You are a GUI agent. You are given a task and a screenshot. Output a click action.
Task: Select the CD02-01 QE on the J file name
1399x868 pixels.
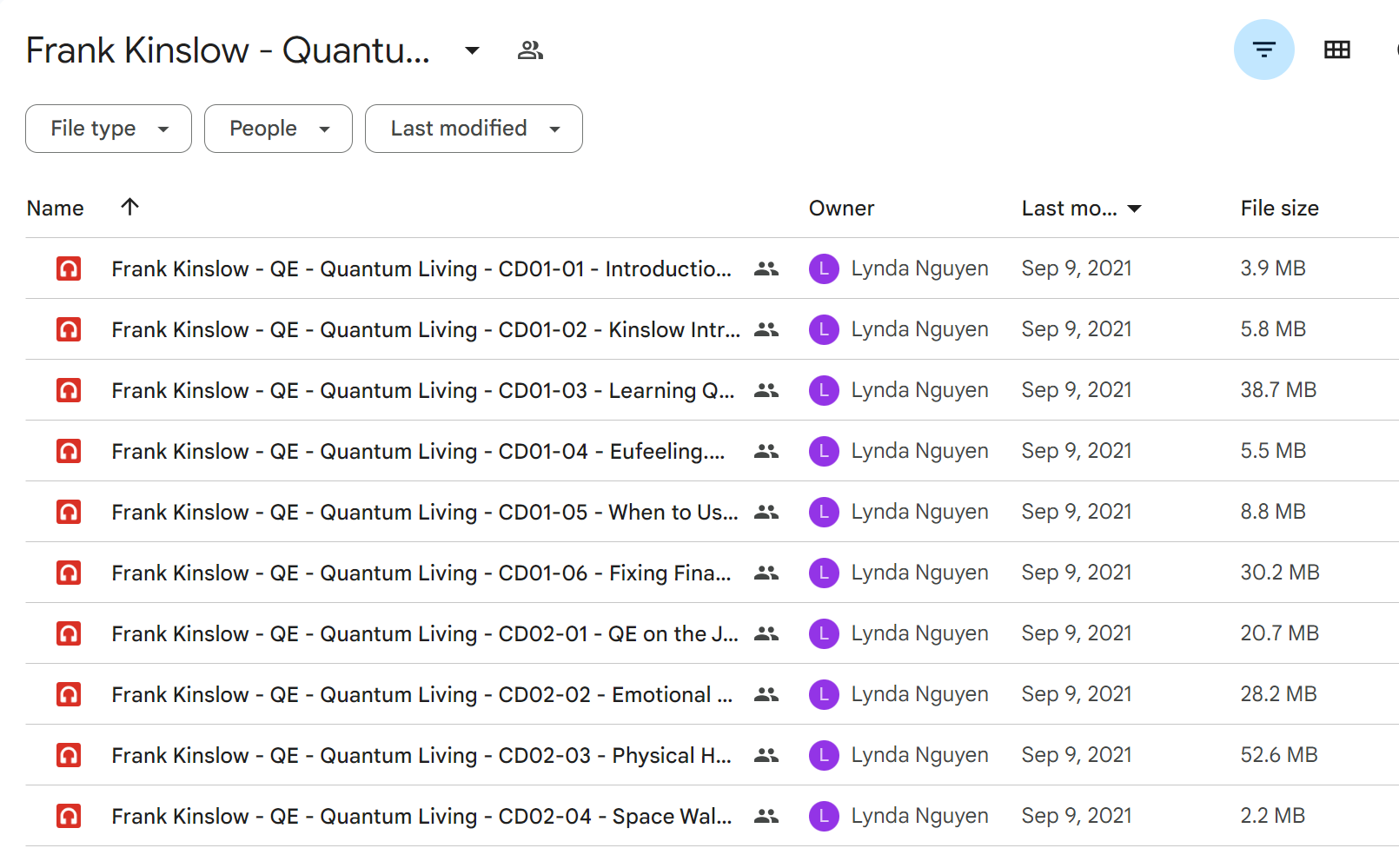425,634
